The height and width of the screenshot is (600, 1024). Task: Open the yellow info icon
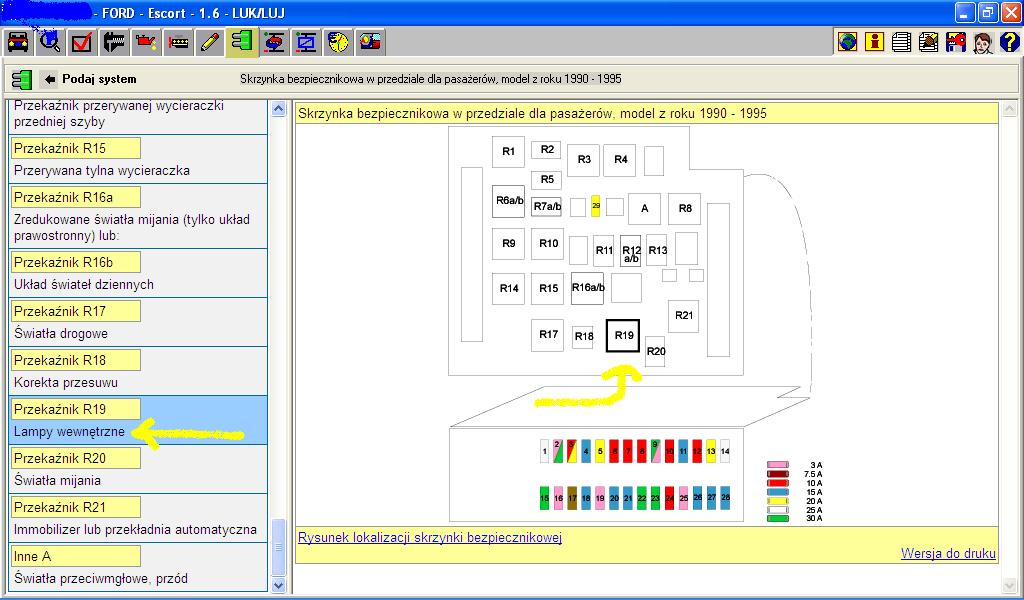875,42
